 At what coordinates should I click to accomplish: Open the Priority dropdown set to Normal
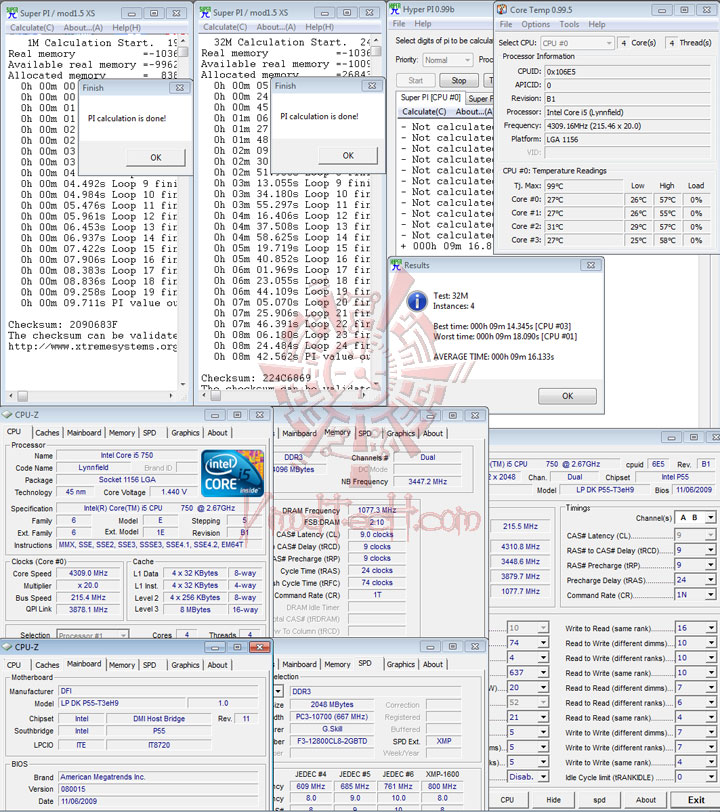[x=448, y=60]
